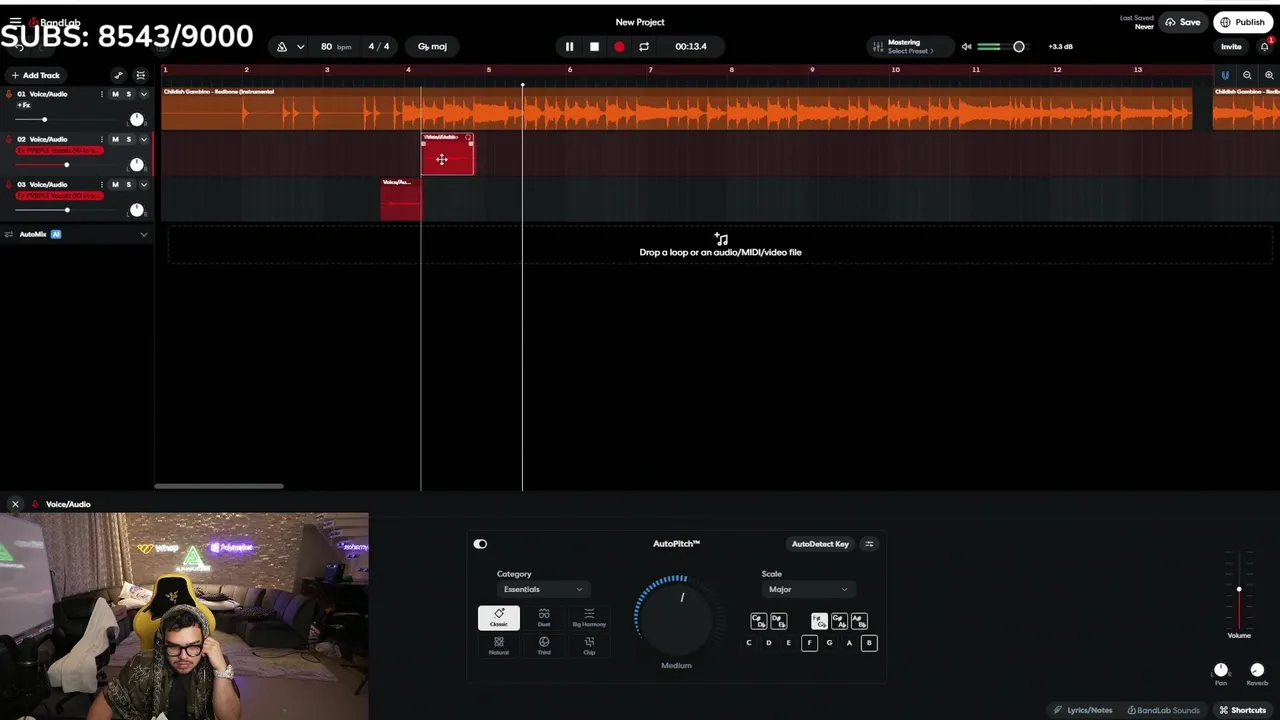Start recording with the red record button

click(x=619, y=47)
